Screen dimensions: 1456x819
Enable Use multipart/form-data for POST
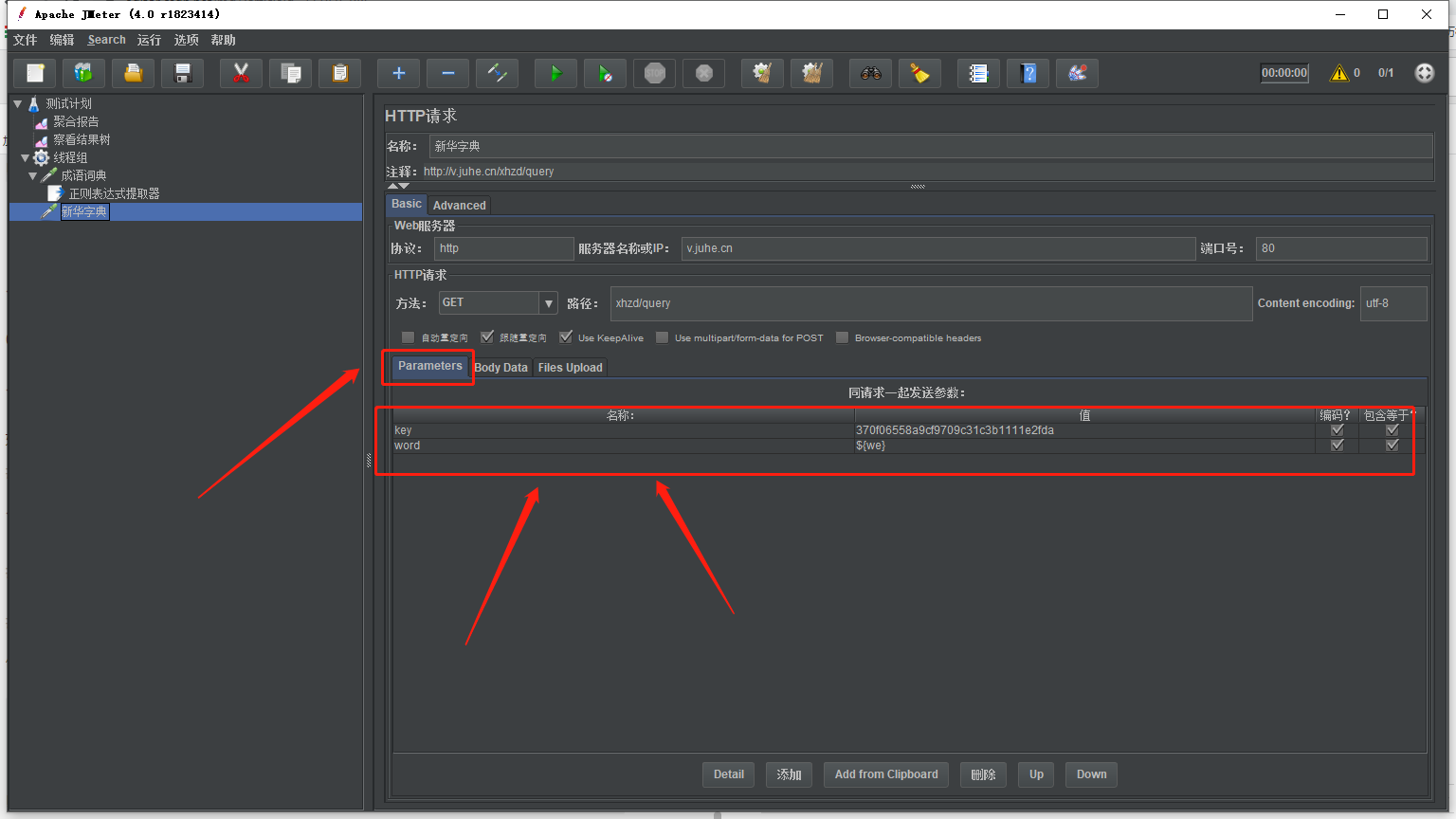click(x=662, y=337)
